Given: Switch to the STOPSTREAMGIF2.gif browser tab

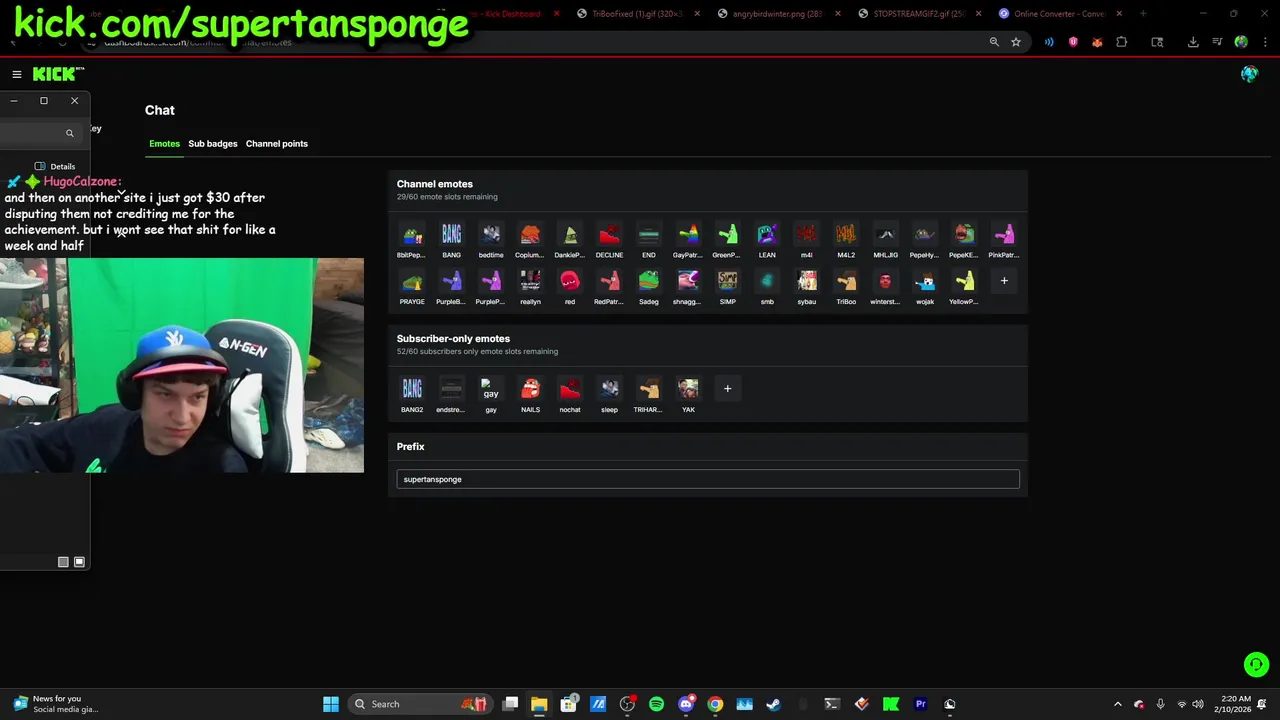Looking at the screenshot, I should point(917,14).
